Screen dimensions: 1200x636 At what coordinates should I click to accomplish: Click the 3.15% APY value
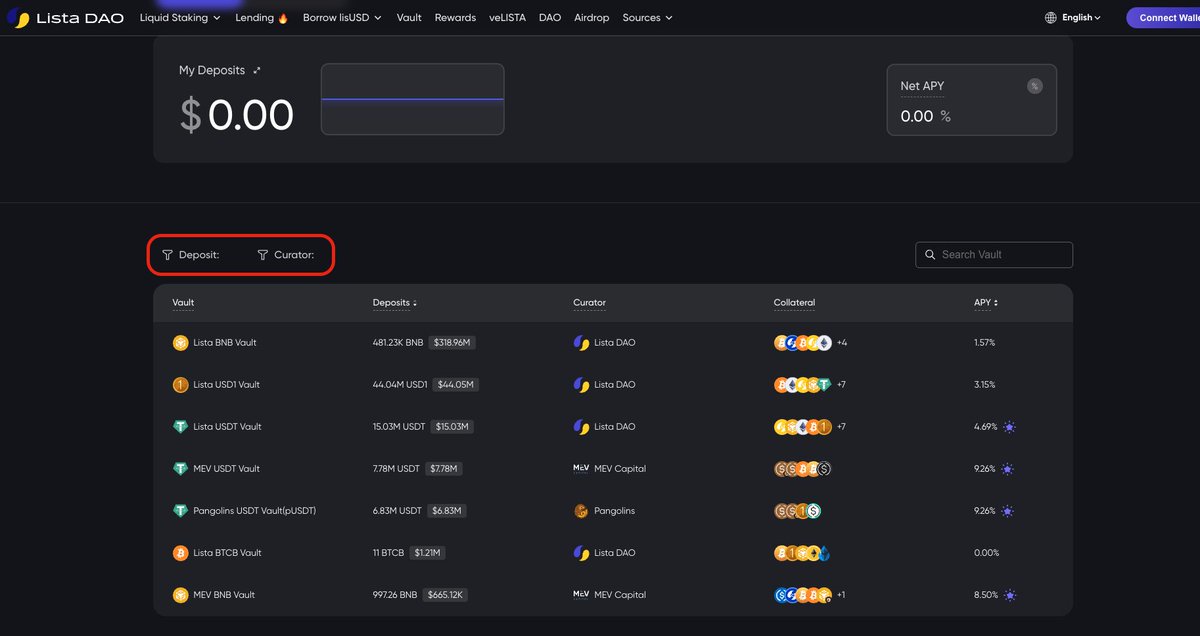[x=985, y=385]
